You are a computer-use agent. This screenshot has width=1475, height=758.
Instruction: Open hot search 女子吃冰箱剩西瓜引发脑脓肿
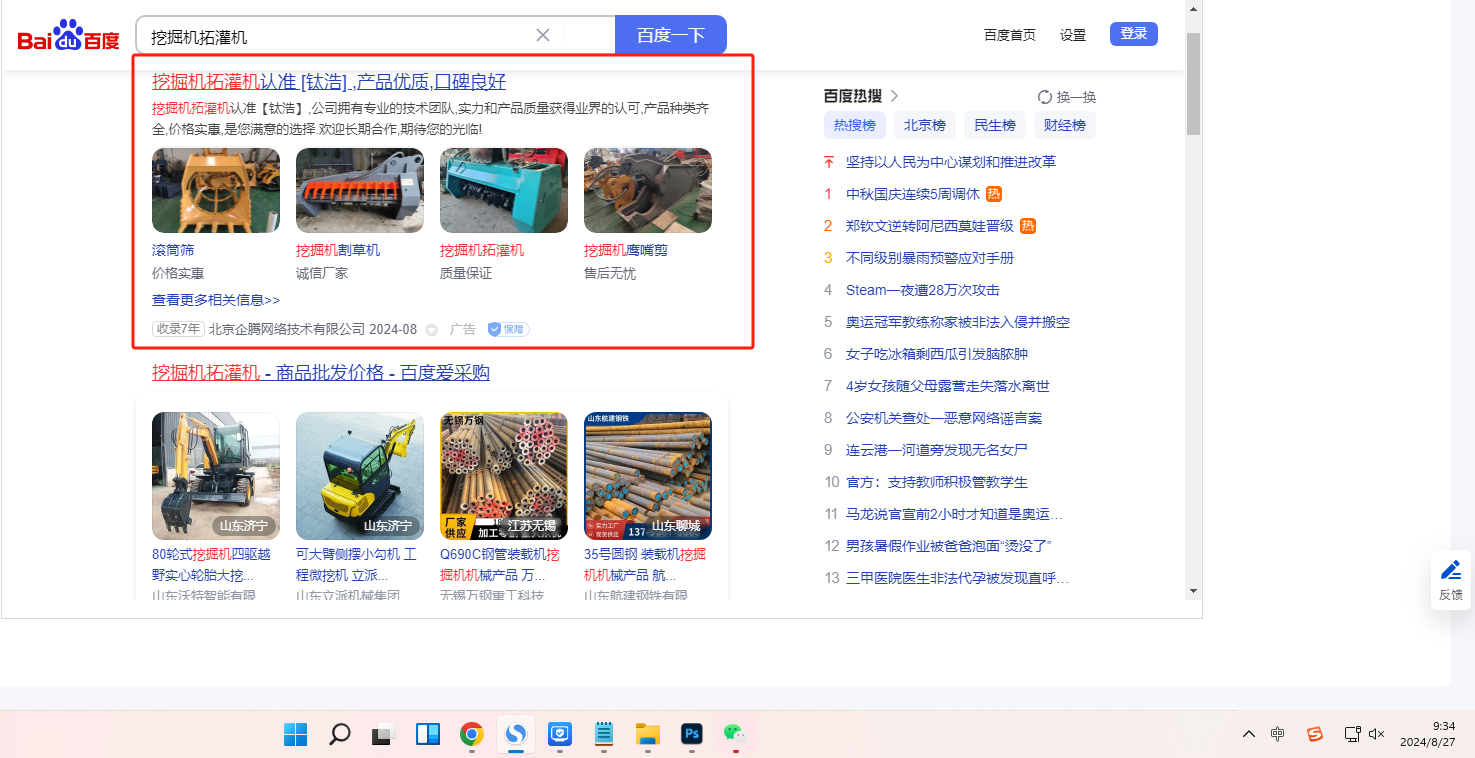[937, 354]
